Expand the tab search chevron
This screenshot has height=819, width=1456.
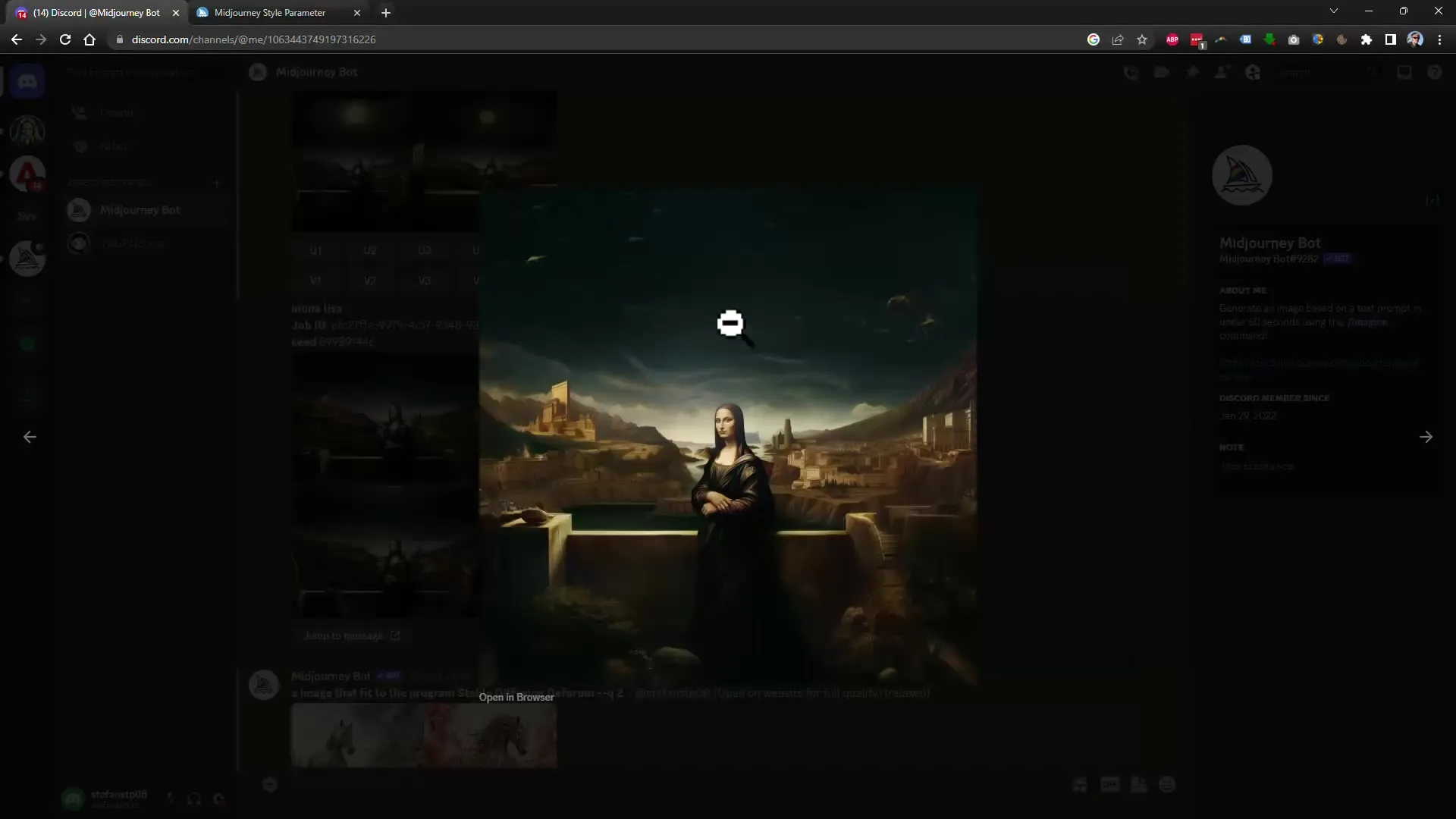(1334, 11)
